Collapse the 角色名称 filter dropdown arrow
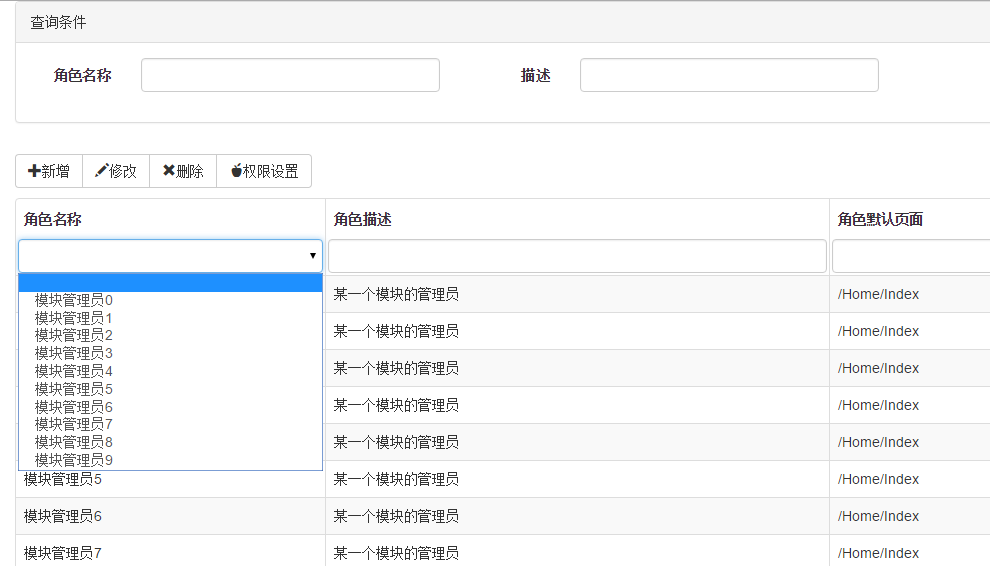The image size is (990, 566). click(313, 256)
